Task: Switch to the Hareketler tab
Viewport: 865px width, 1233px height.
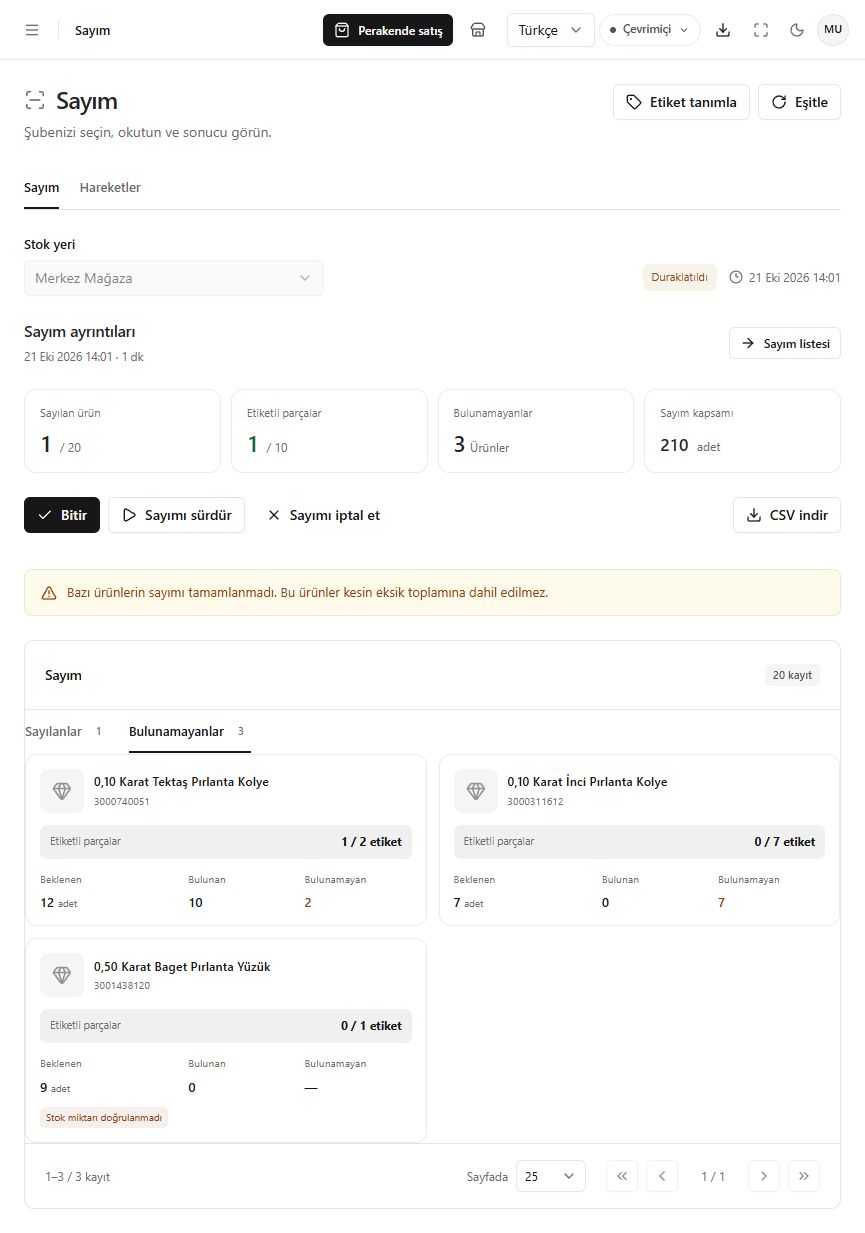Action: (110, 188)
